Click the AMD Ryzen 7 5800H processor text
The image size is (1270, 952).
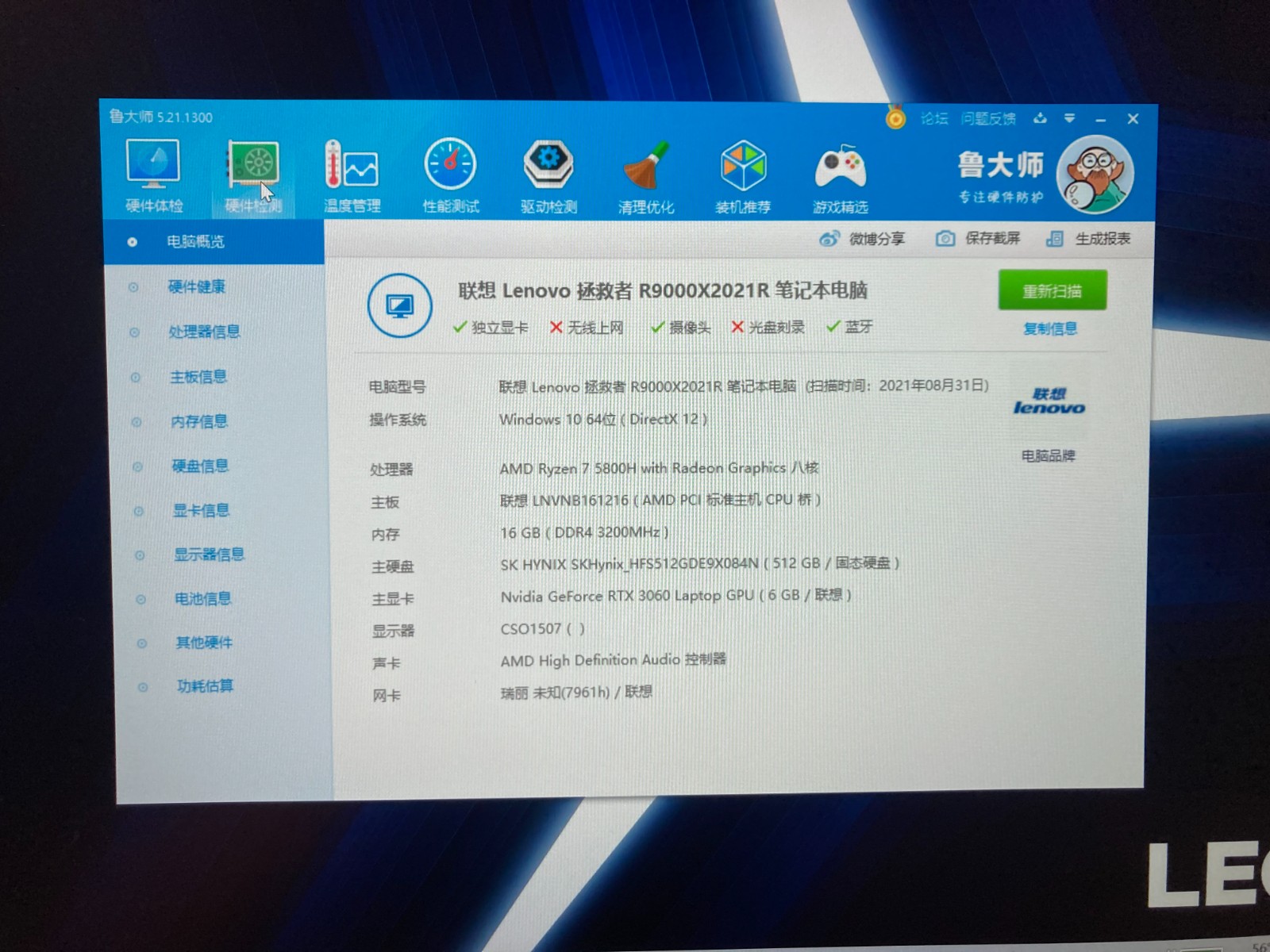pos(659,468)
